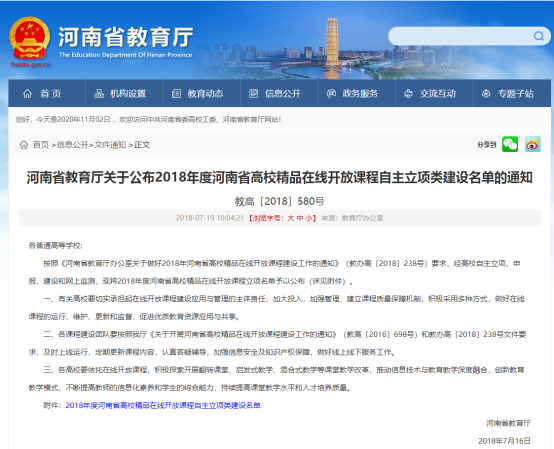Focus the site search input field
The width and height of the screenshot is (554, 449).
coord(461,36)
